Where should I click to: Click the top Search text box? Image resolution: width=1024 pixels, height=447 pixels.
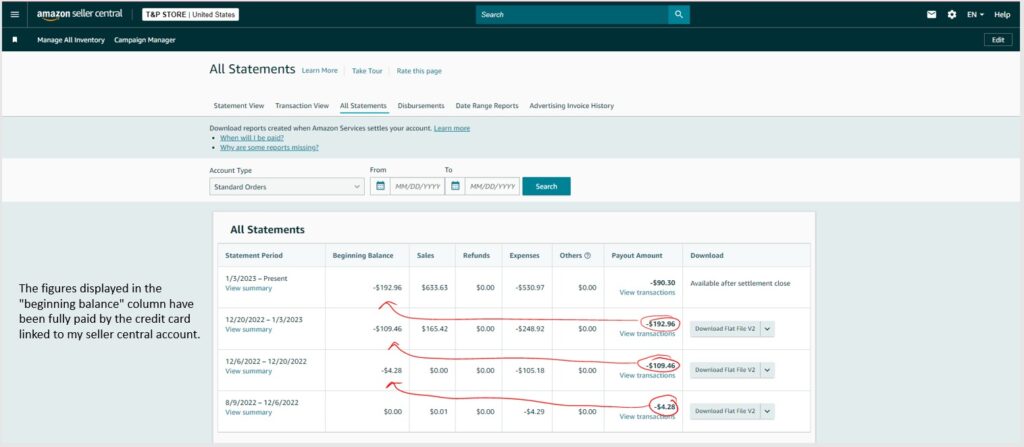[572, 15]
